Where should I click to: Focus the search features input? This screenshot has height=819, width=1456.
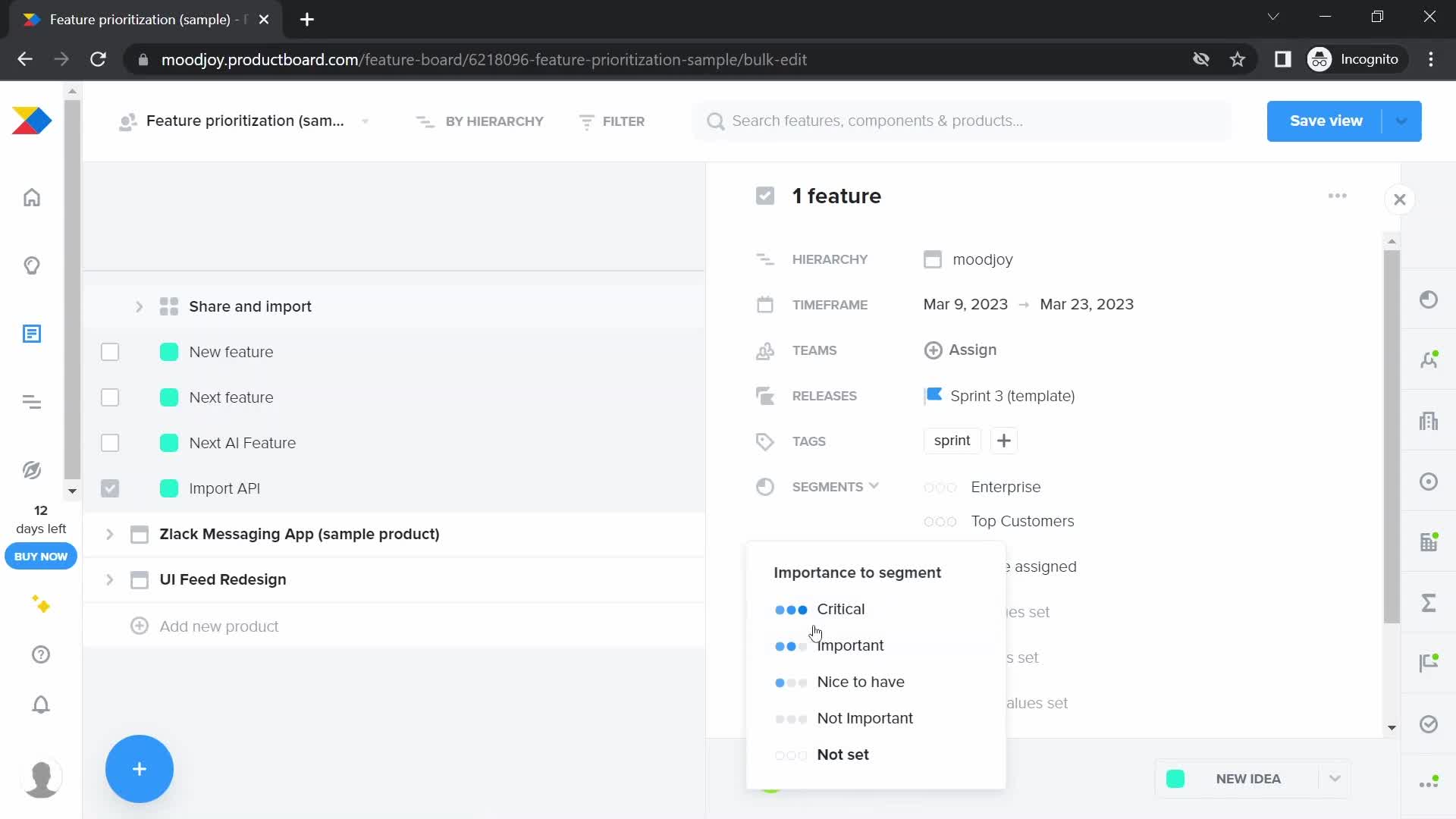click(x=962, y=121)
